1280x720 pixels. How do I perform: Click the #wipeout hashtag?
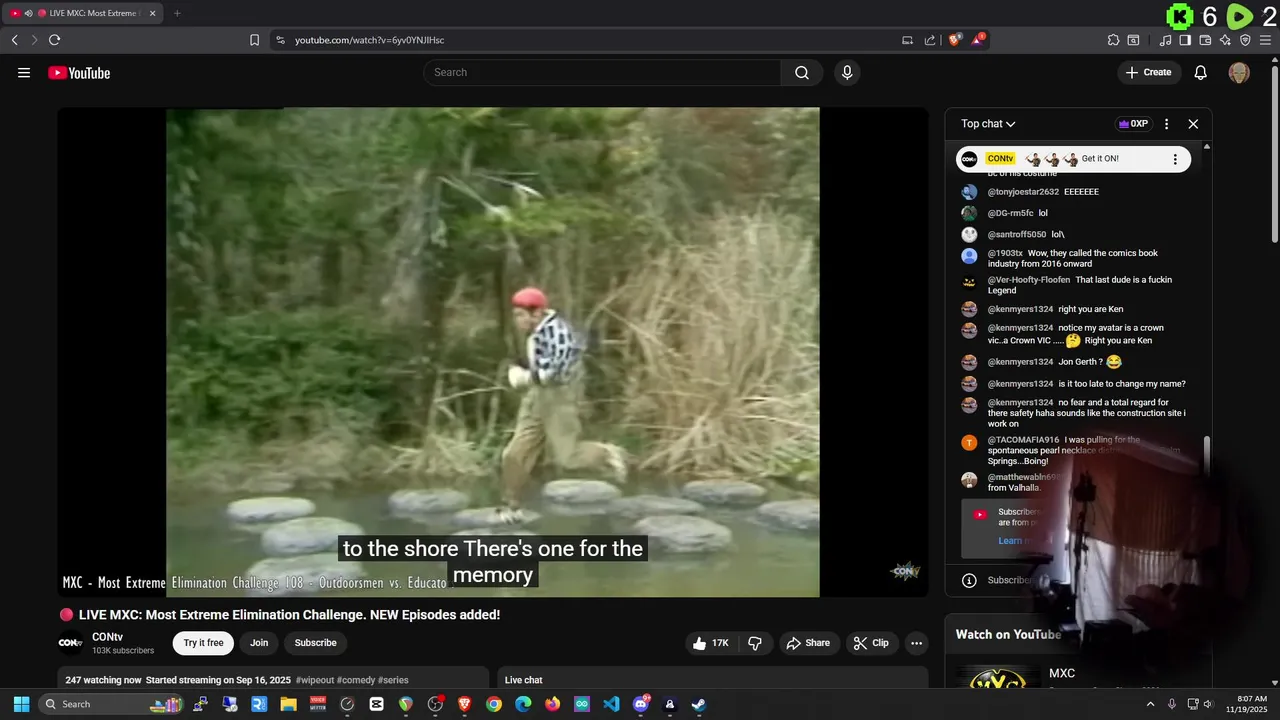pos(315,680)
